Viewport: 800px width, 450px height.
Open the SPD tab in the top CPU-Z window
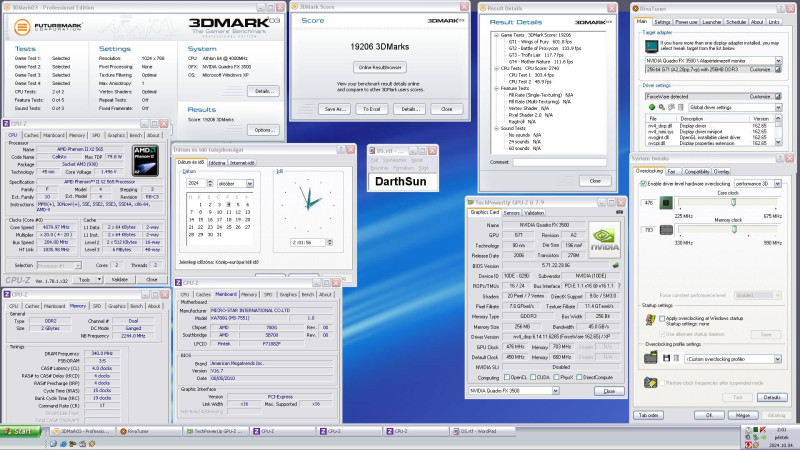pos(96,135)
